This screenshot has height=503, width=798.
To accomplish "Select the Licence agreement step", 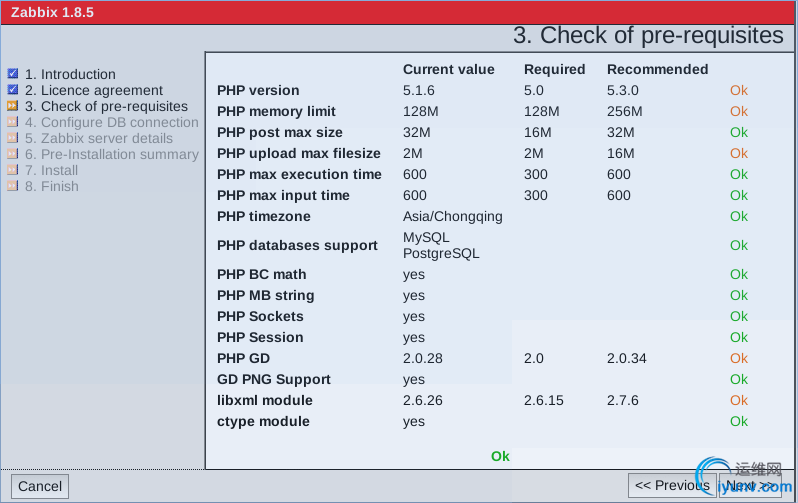I will click(x=93, y=90).
